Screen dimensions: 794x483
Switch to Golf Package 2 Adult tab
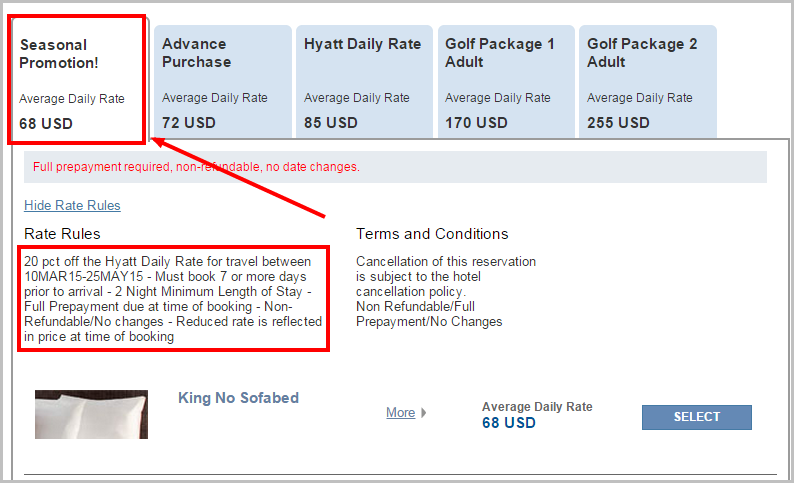[648, 82]
